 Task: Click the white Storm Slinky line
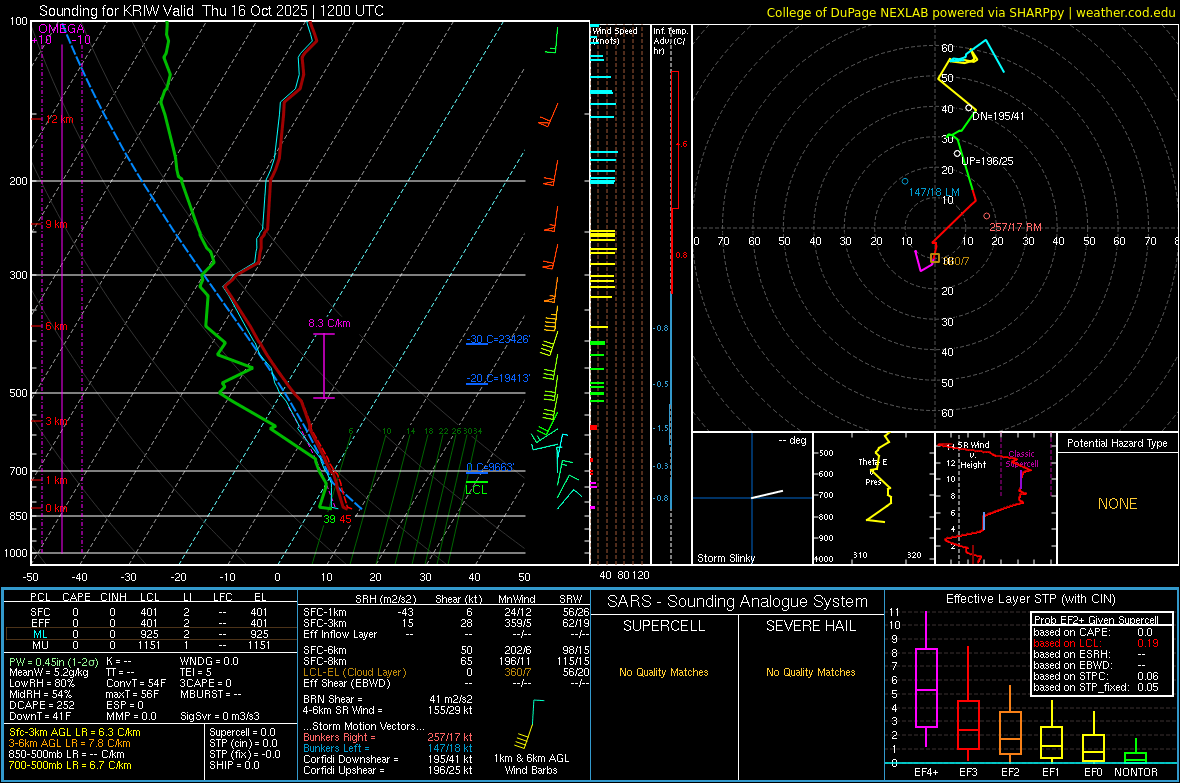tap(767, 495)
